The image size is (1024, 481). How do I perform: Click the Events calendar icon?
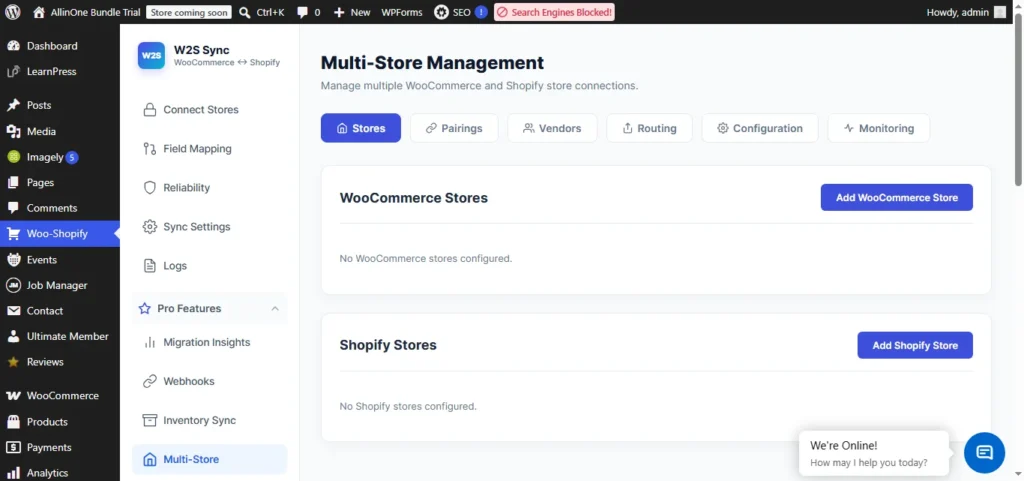13,260
